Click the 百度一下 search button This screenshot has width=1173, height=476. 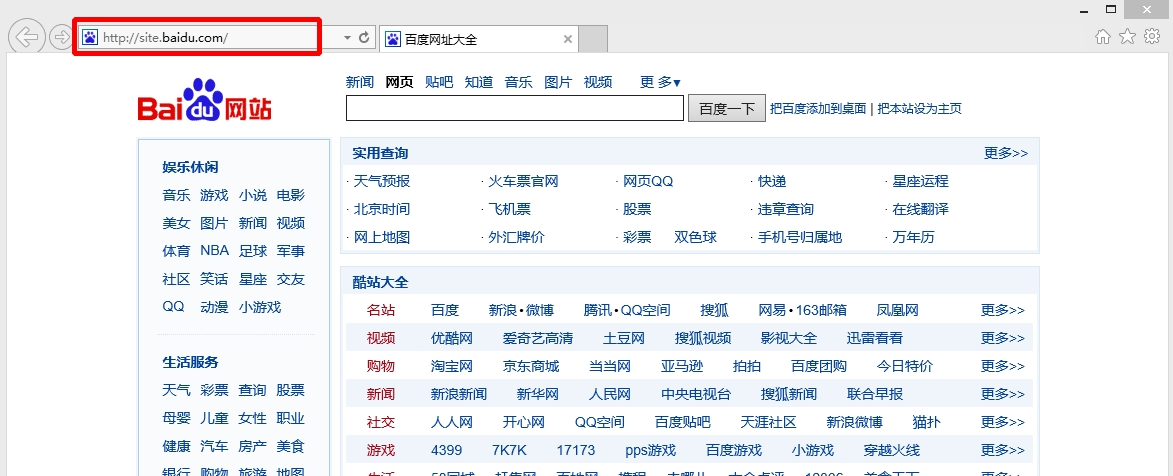[x=727, y=109]
